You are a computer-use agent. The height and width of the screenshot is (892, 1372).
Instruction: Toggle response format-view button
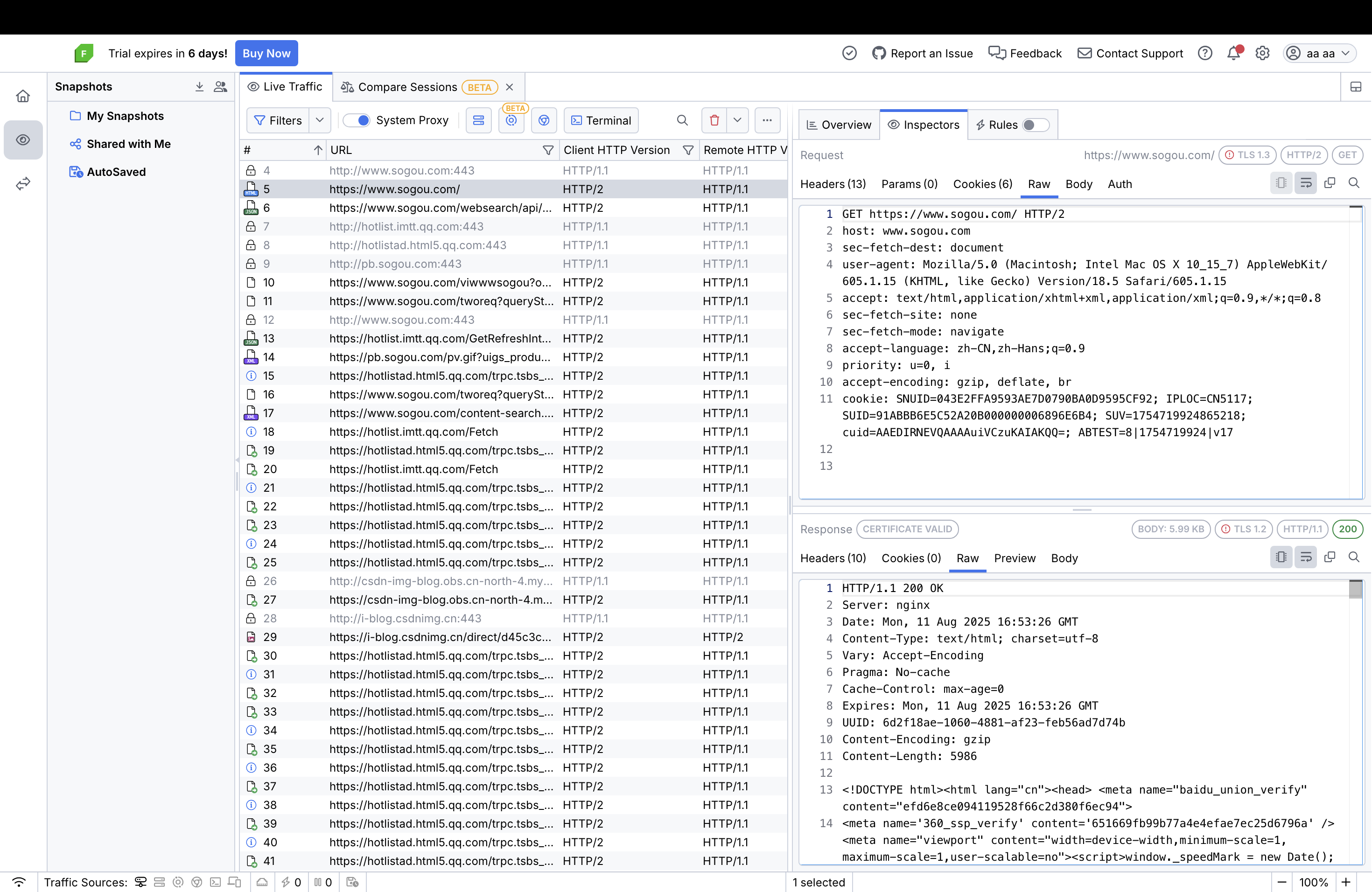(x=1281, y=557)
